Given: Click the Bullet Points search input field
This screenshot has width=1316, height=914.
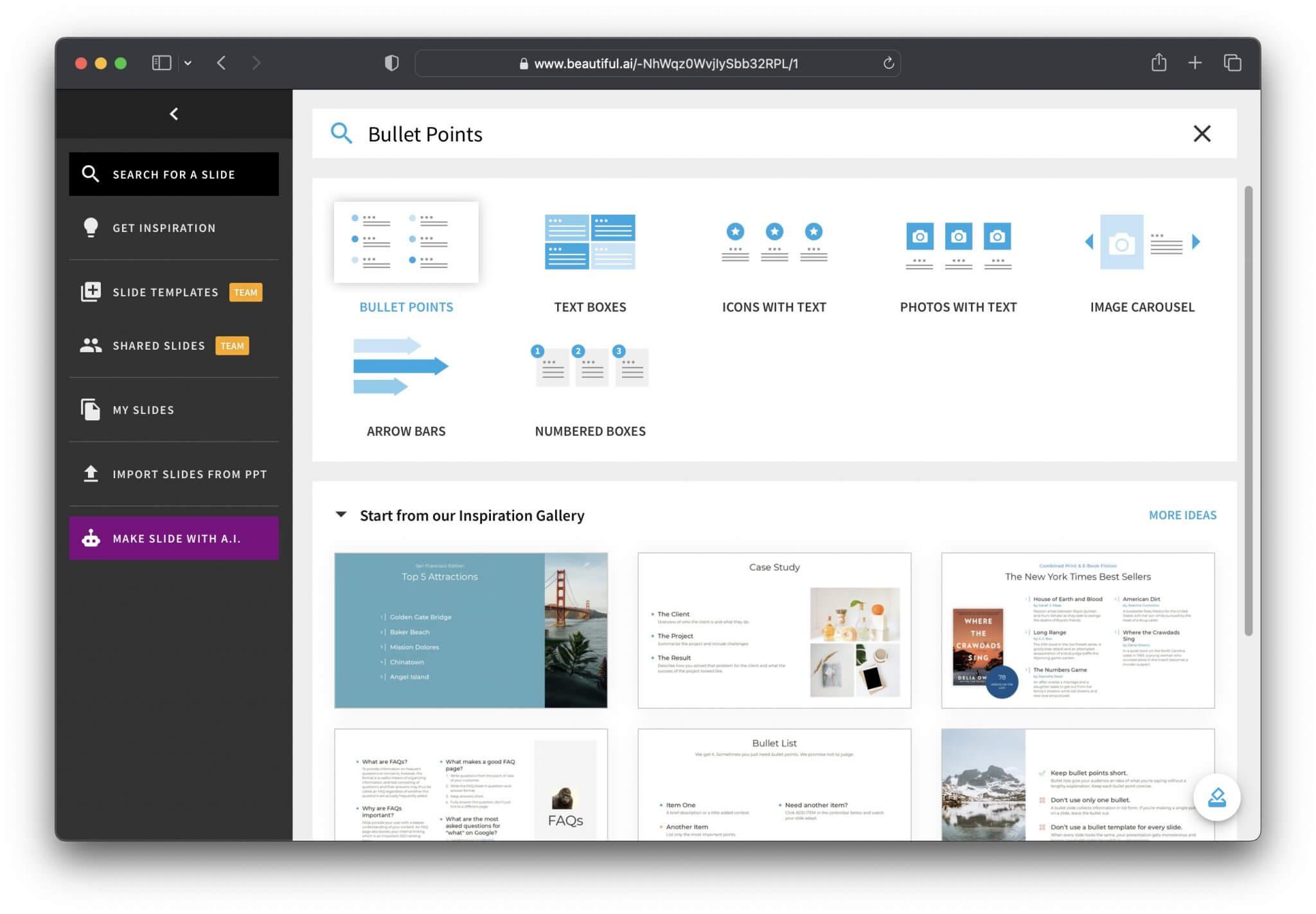Looking at the screenshot, I should click(771, 134).
